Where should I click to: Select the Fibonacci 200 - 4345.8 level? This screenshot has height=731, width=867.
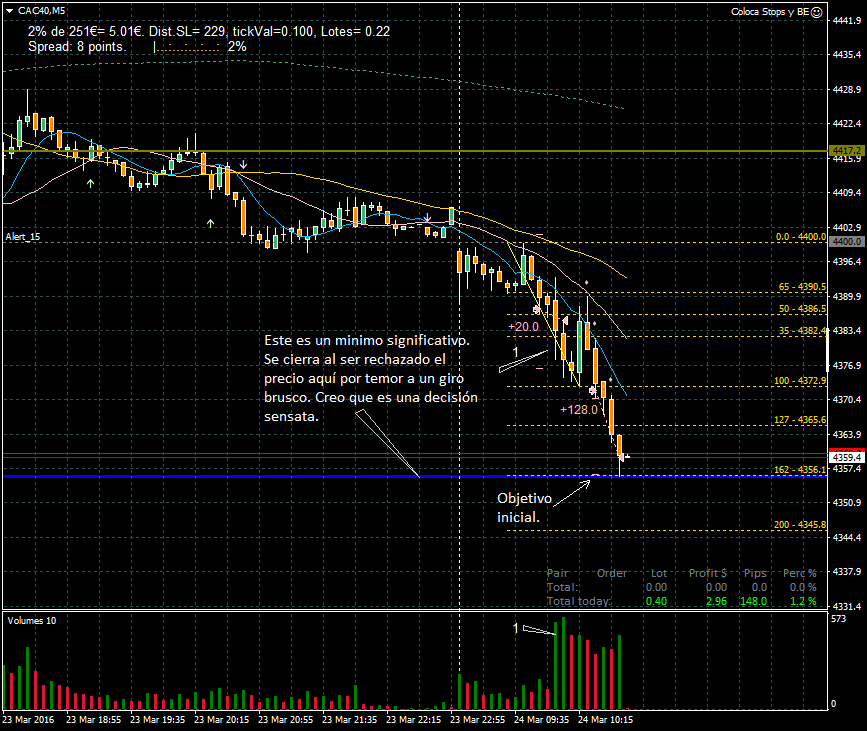point(799,526)
